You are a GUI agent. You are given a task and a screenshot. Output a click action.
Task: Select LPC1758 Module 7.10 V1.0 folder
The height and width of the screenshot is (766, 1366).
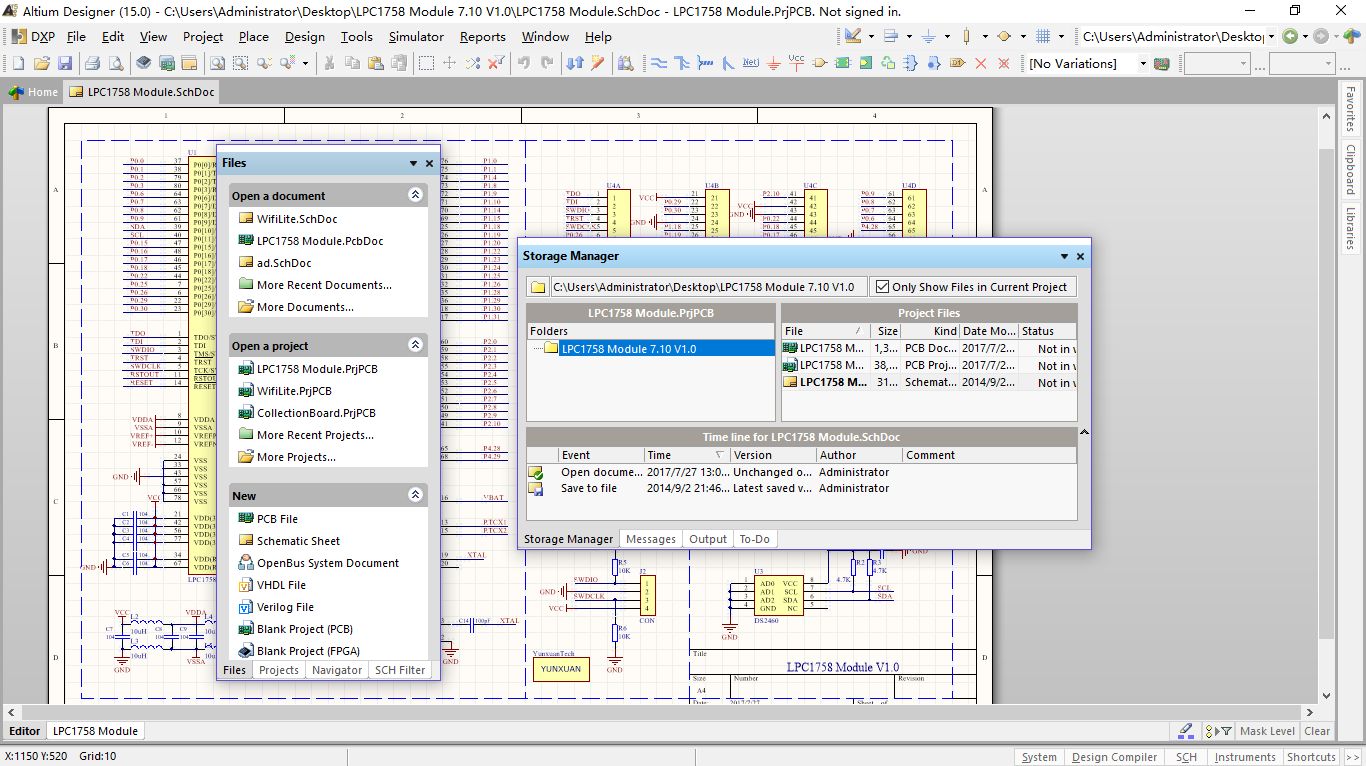point(629,349)
